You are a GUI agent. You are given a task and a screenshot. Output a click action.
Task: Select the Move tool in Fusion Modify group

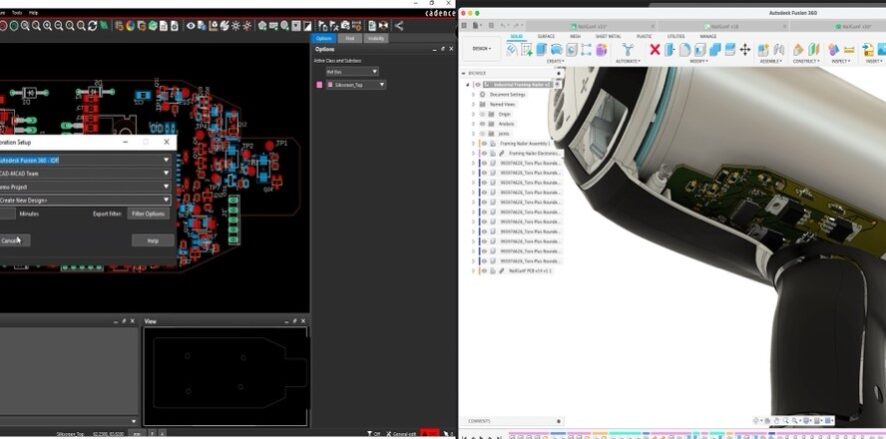745,50
